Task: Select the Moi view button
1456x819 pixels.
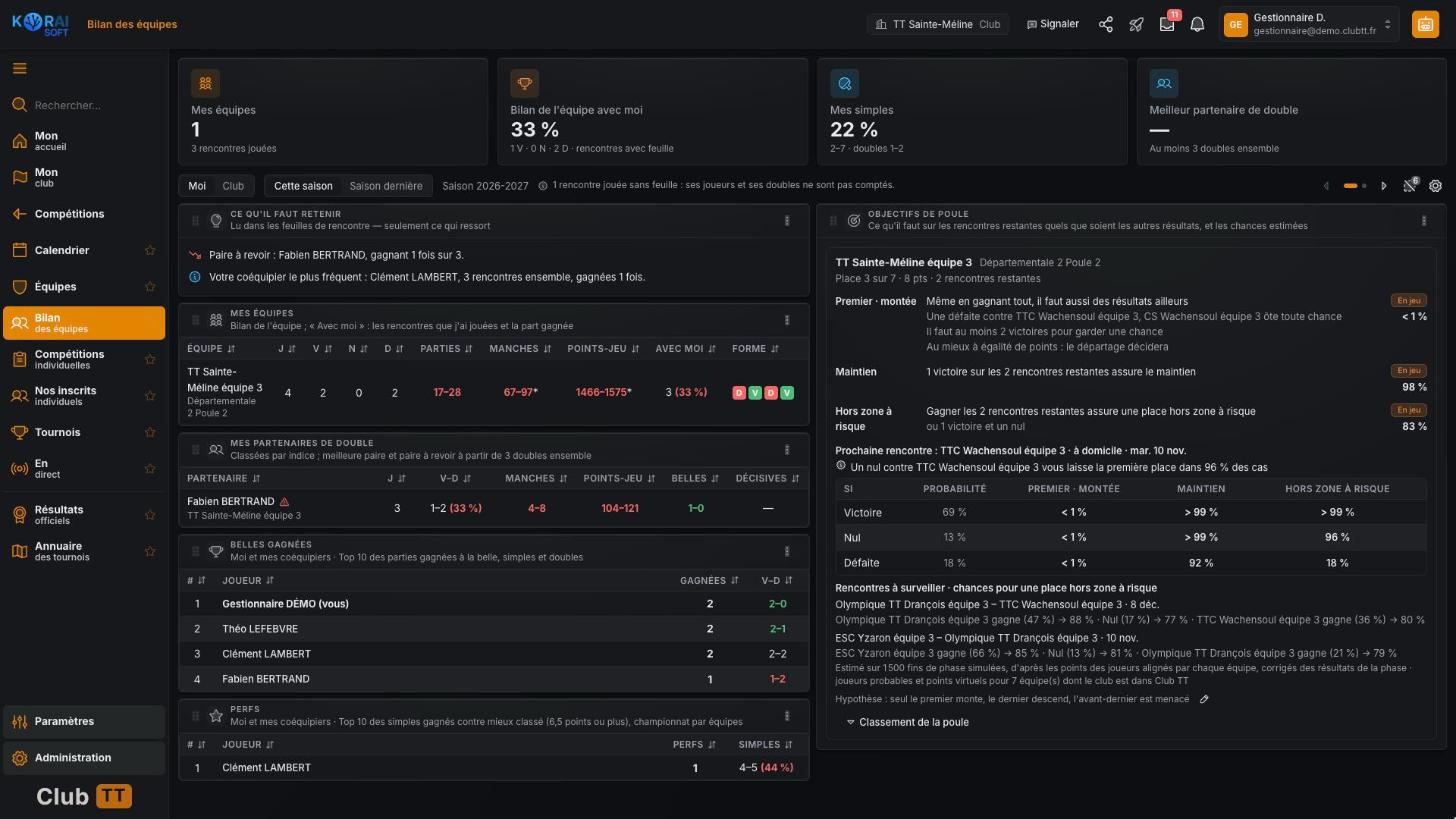Action: 197,186
